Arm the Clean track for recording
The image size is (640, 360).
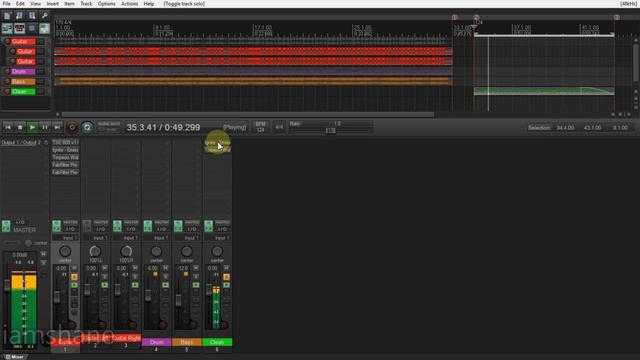click(7, 91)
